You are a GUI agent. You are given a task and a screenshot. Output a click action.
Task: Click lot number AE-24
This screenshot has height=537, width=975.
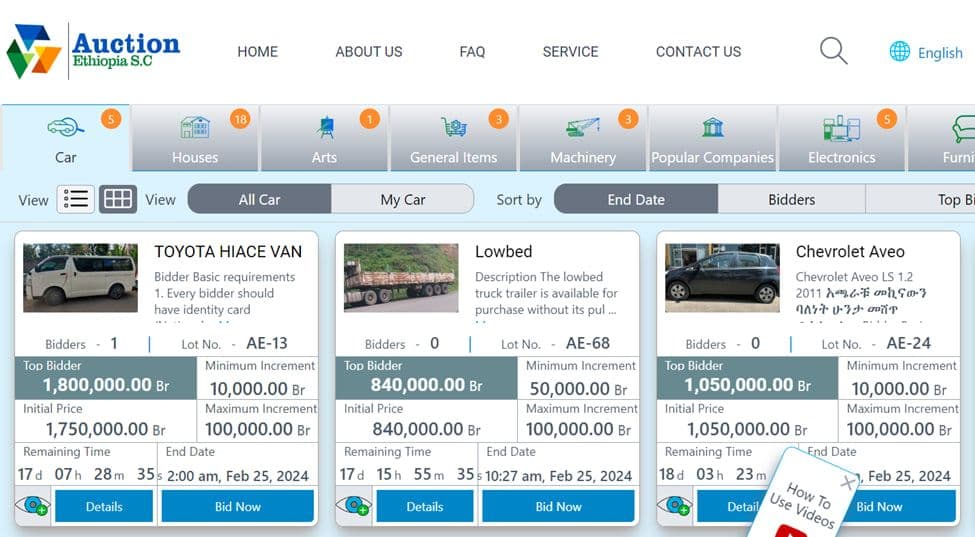pos(908,343)
